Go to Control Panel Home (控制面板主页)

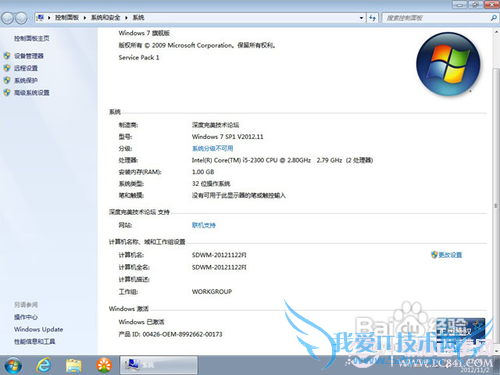coord(31,38)
